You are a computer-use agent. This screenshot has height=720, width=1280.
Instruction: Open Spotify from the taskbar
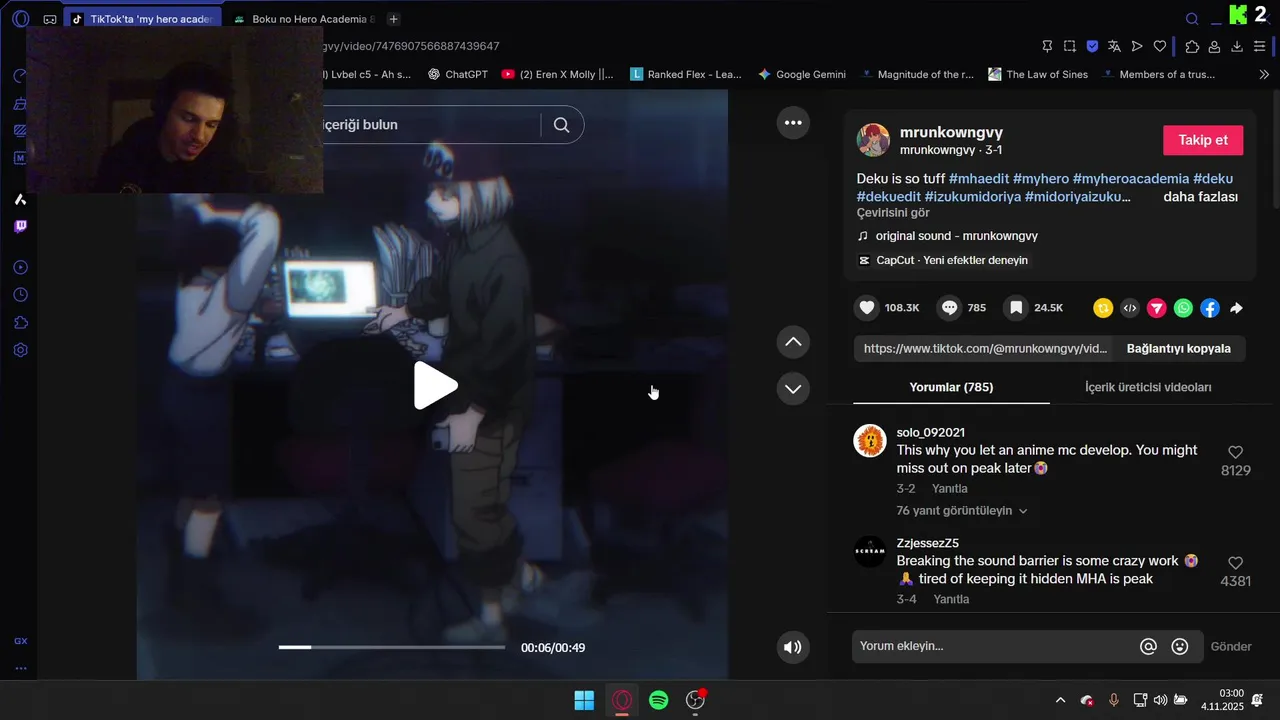[658, 700]
